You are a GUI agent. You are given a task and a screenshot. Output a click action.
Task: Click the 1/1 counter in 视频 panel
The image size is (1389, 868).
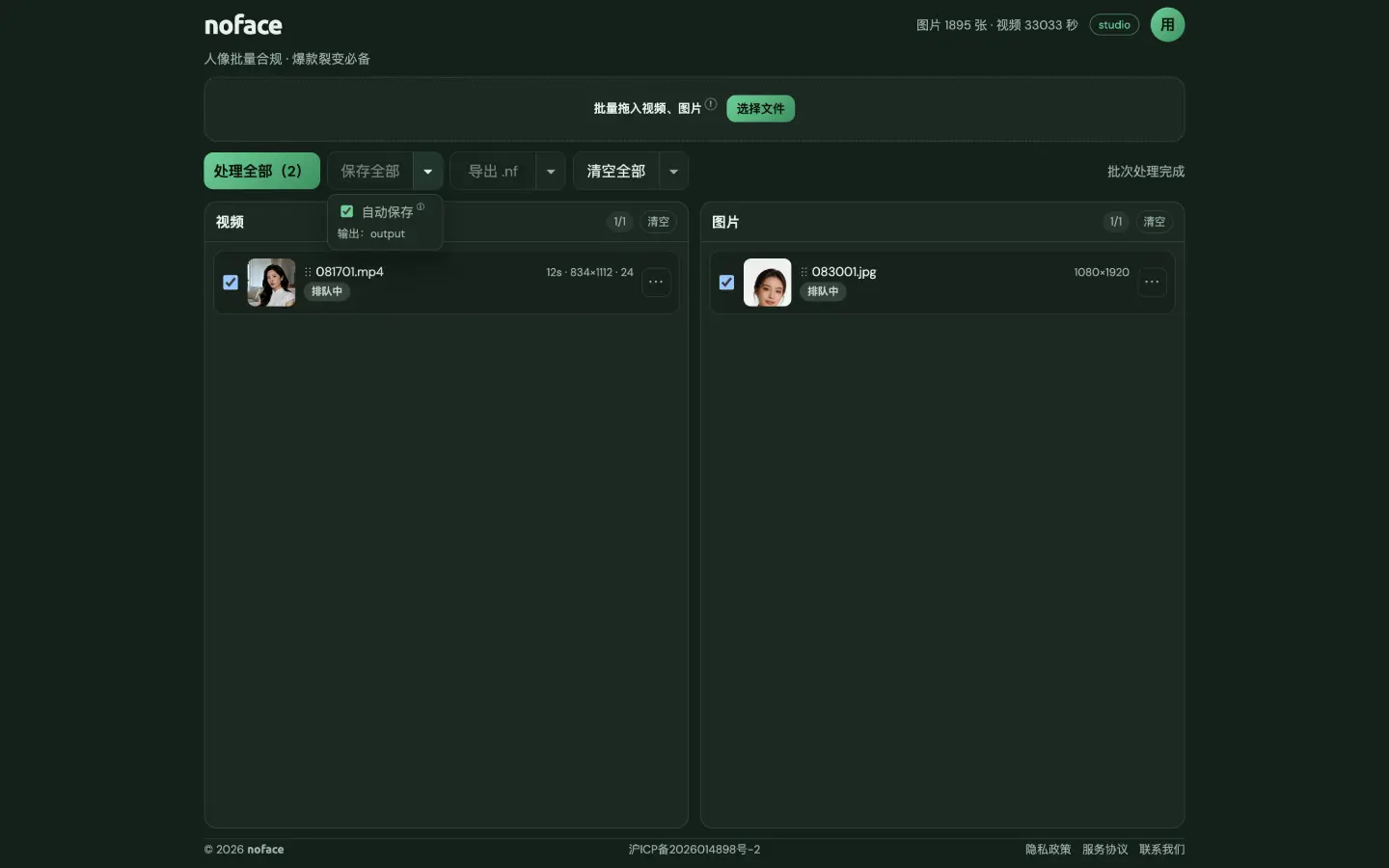pos(620,222)
